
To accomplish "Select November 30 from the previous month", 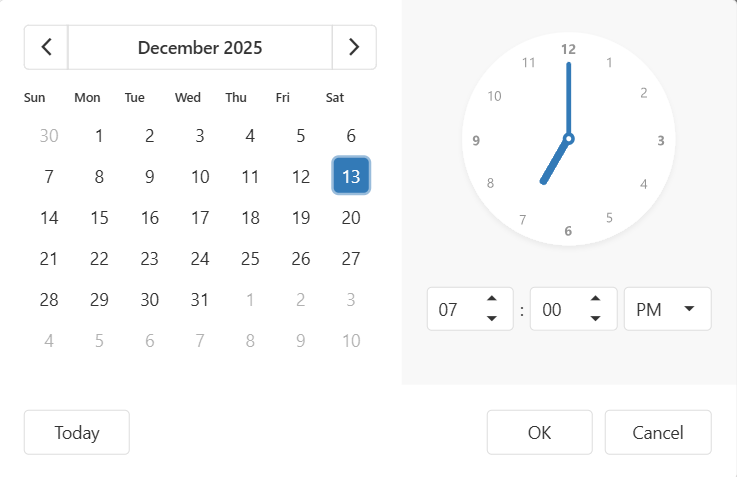I will pos(49,136).
